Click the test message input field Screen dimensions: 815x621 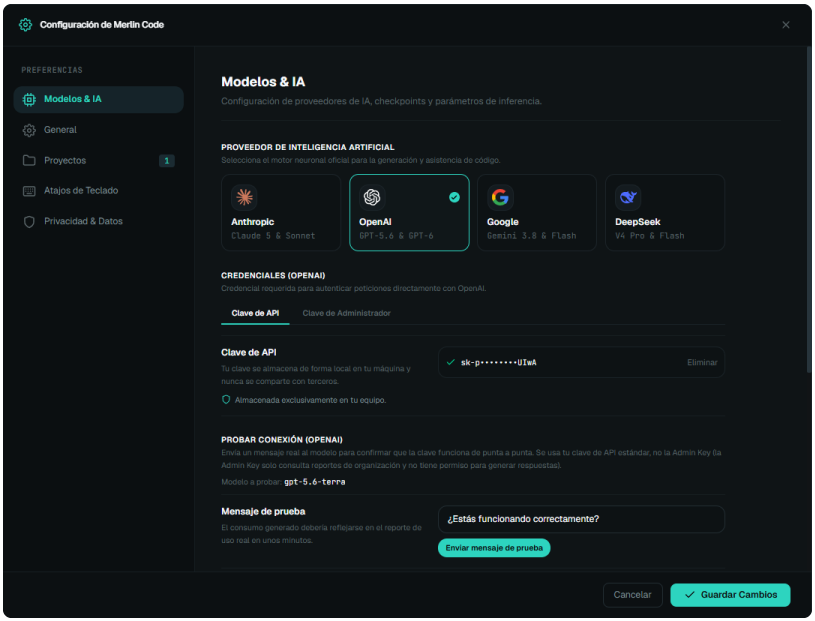click(x=581, y=519)
